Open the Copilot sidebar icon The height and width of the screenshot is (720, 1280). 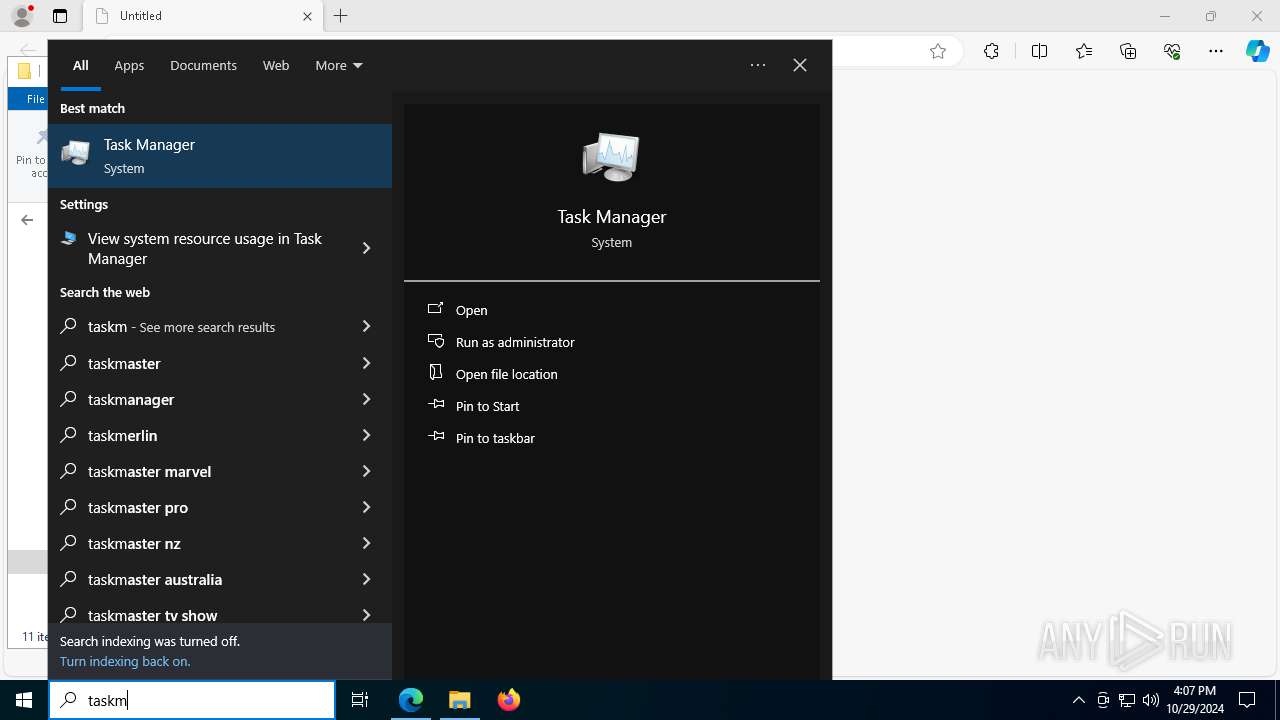pyautogui.click(x=1257, y=52)
